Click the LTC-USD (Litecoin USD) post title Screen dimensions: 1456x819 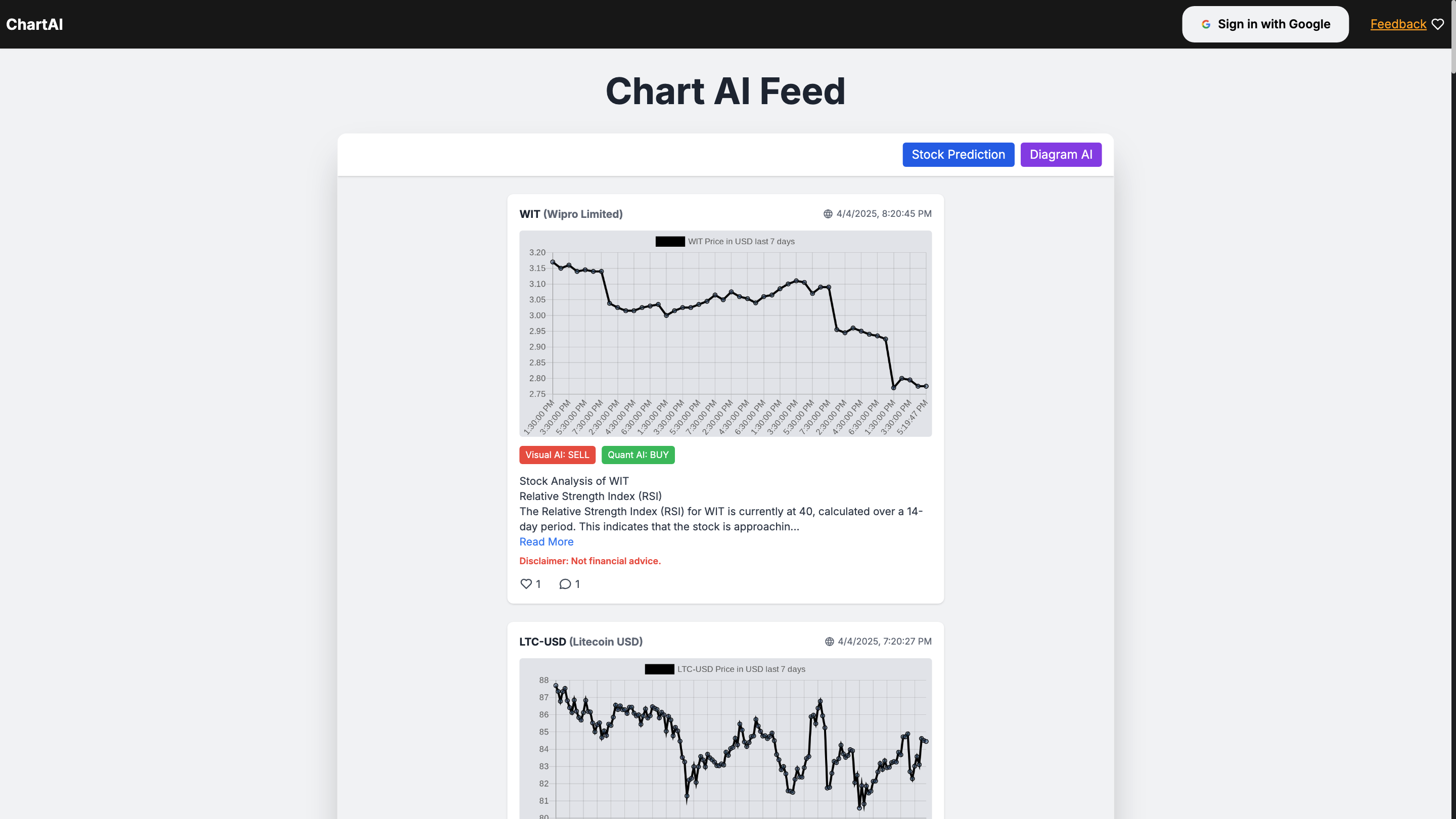tap(580, 642)
